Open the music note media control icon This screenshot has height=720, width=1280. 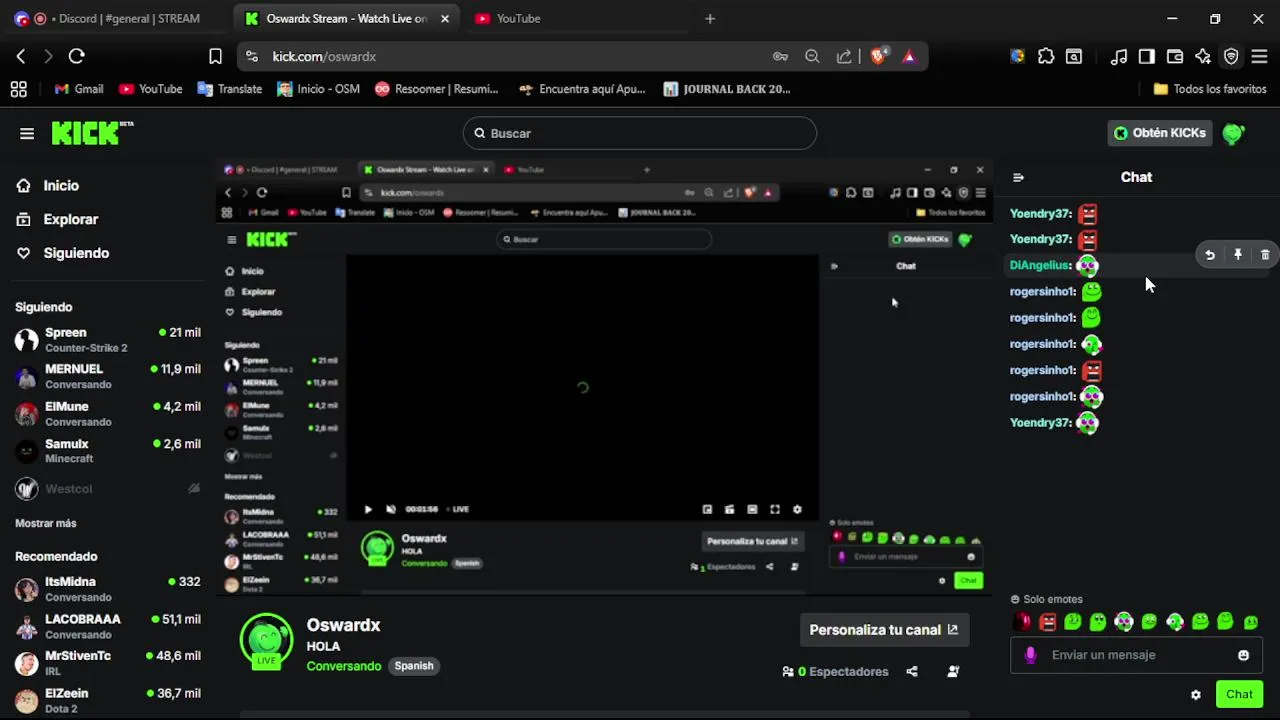point(1119,57)
